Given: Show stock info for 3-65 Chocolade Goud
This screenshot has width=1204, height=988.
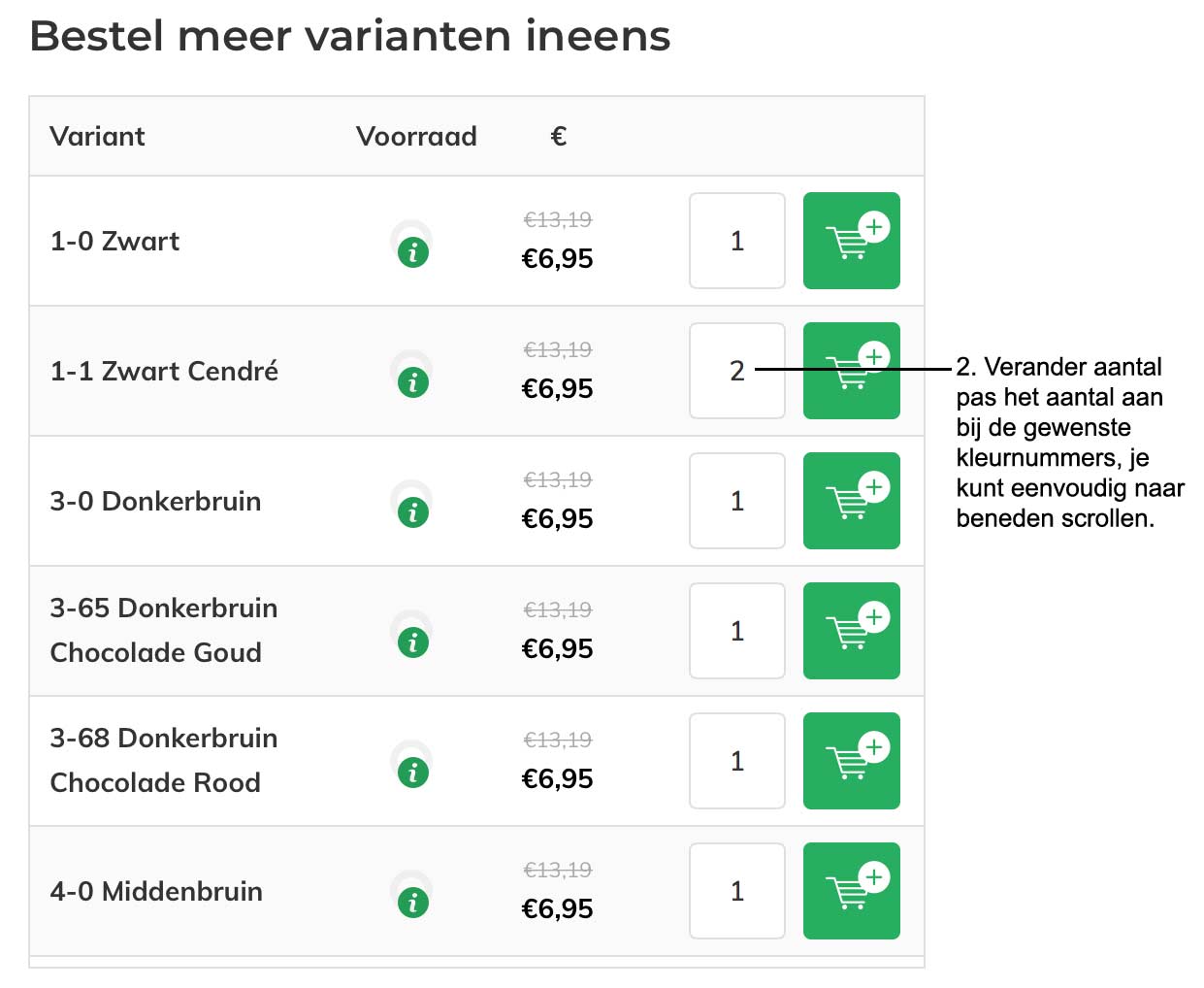Looking at the screenshot, I should point(413,642).
